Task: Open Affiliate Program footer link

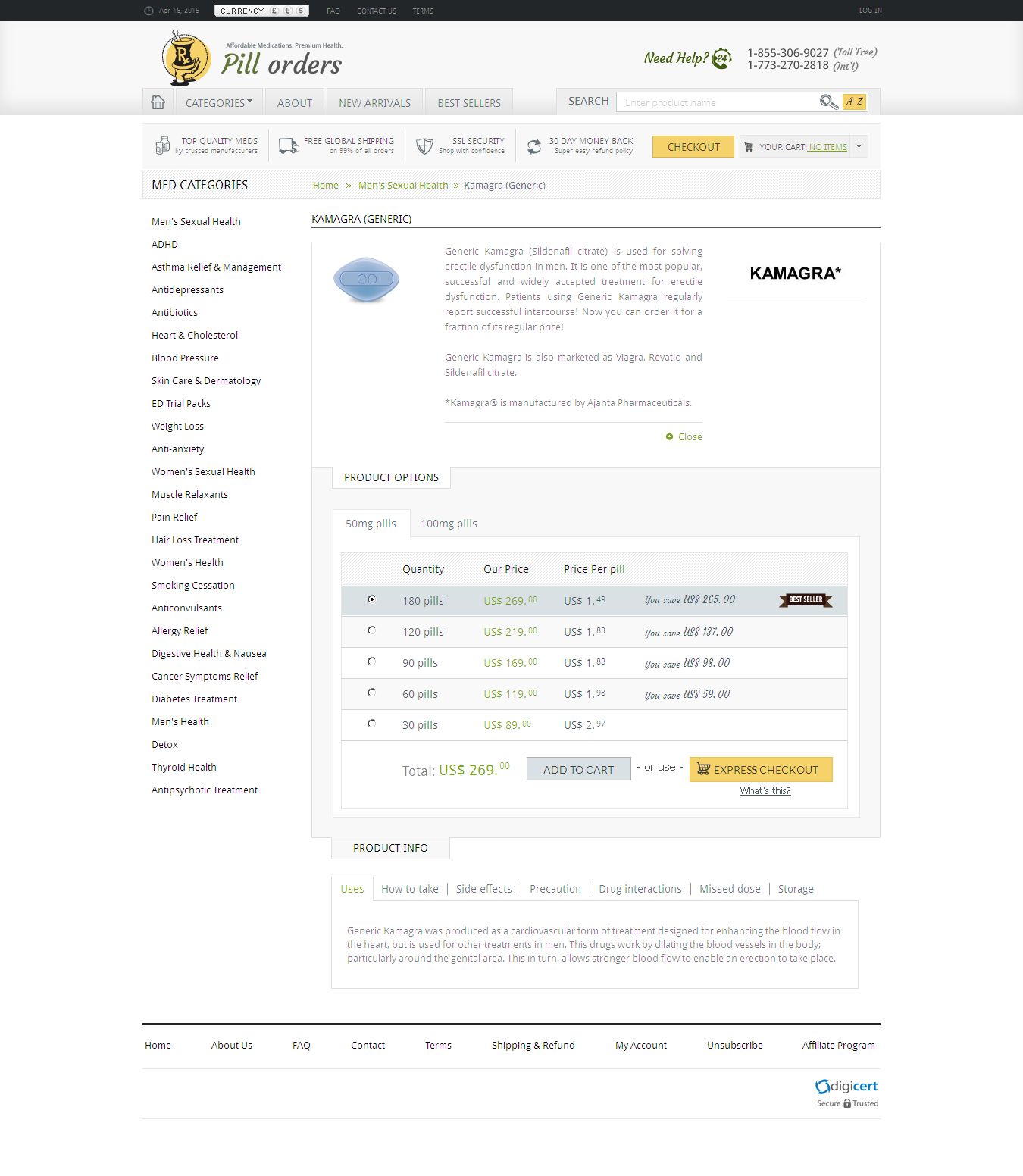Action: [839, 1045]
